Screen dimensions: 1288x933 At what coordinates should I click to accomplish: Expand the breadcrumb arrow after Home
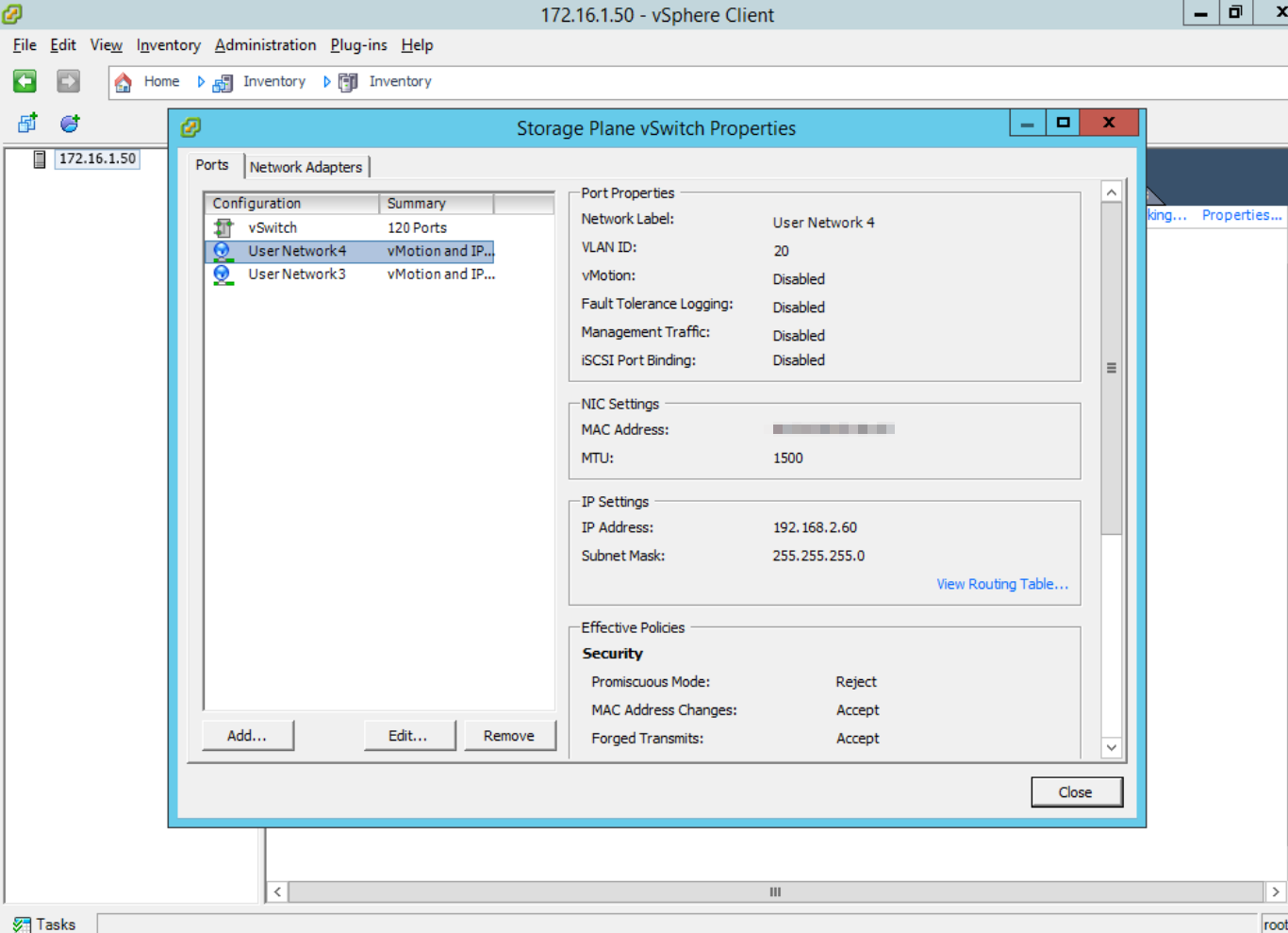tap(201, 82)
